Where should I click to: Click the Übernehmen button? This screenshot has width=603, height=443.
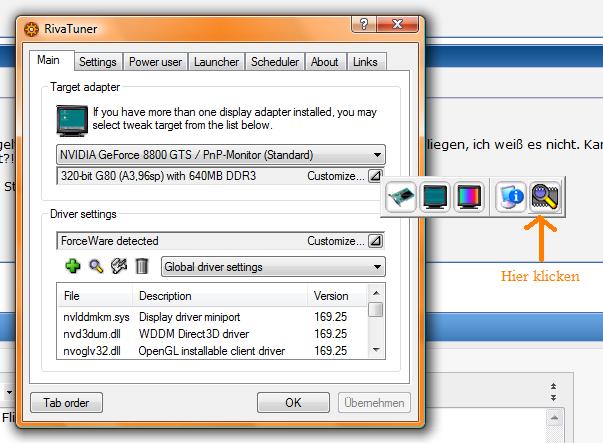(x=374, y=403)
